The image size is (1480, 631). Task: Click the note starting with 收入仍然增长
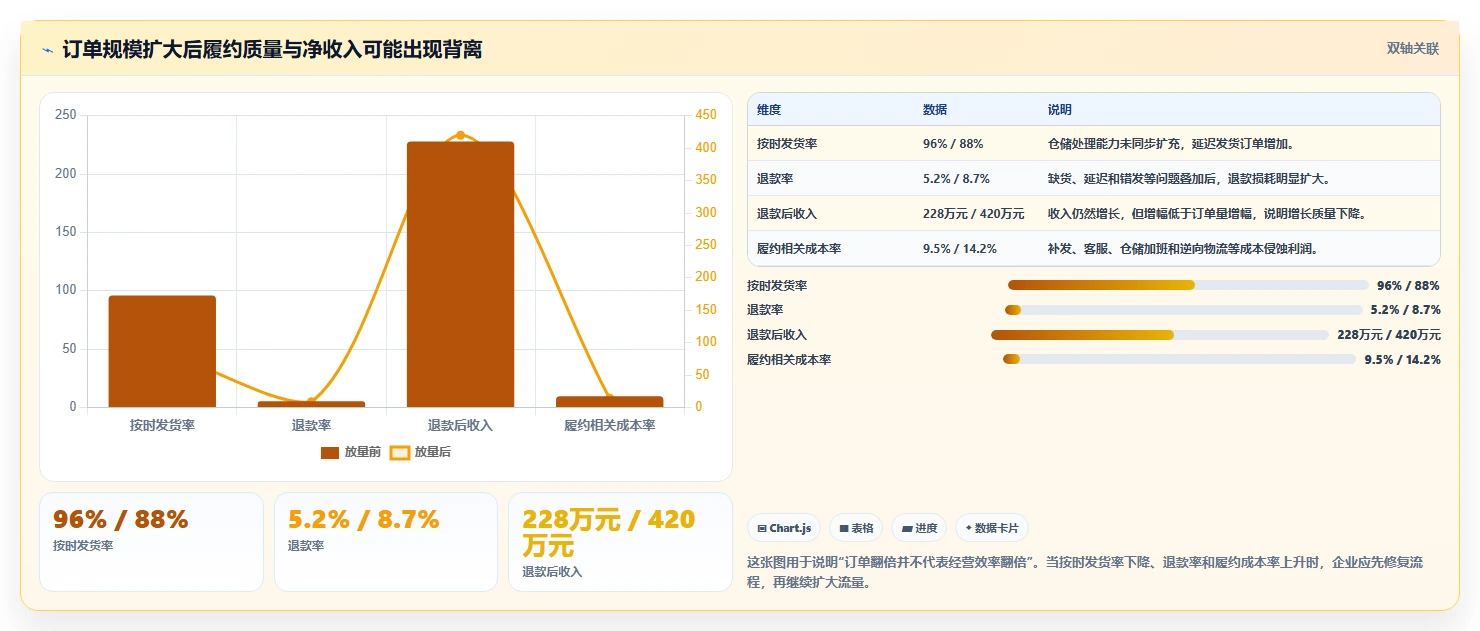(1207, 214)
